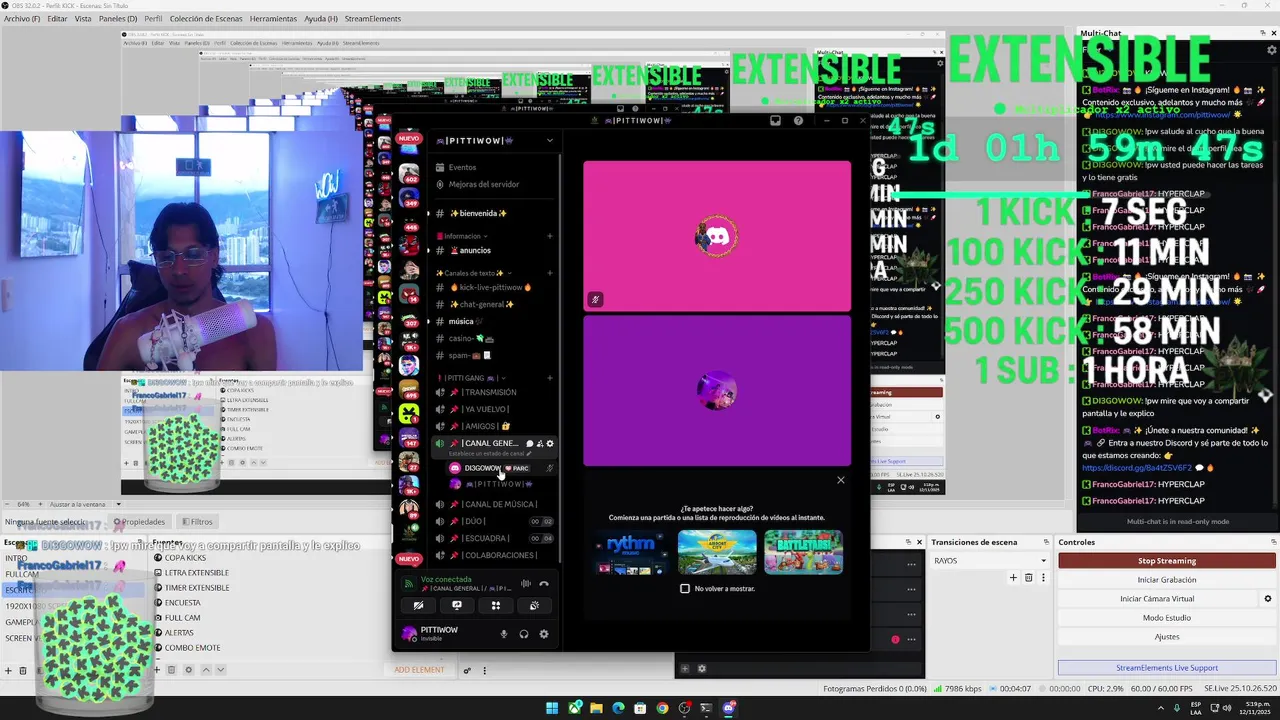Open Ajustes button in Controles
This screenshot has width=1280, height=720.
click(x=1167, y=637)
